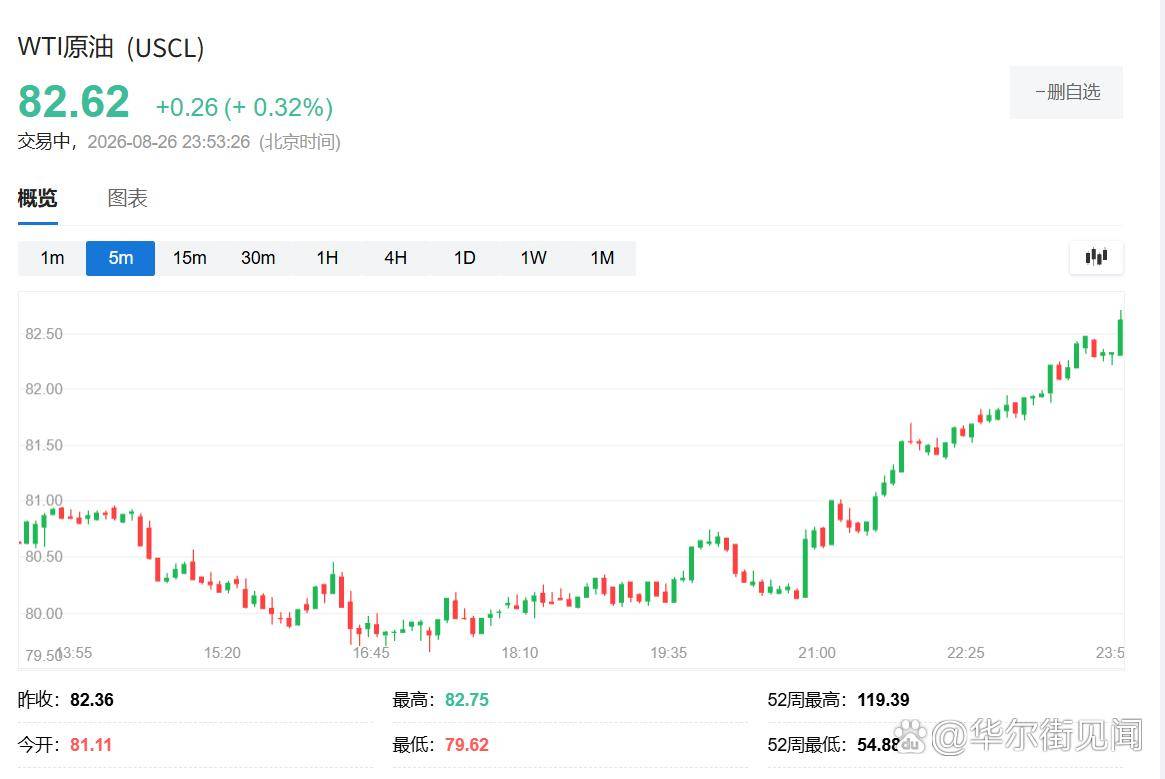
Task: Select the 1W timeframe
Action: pos(533,258)
